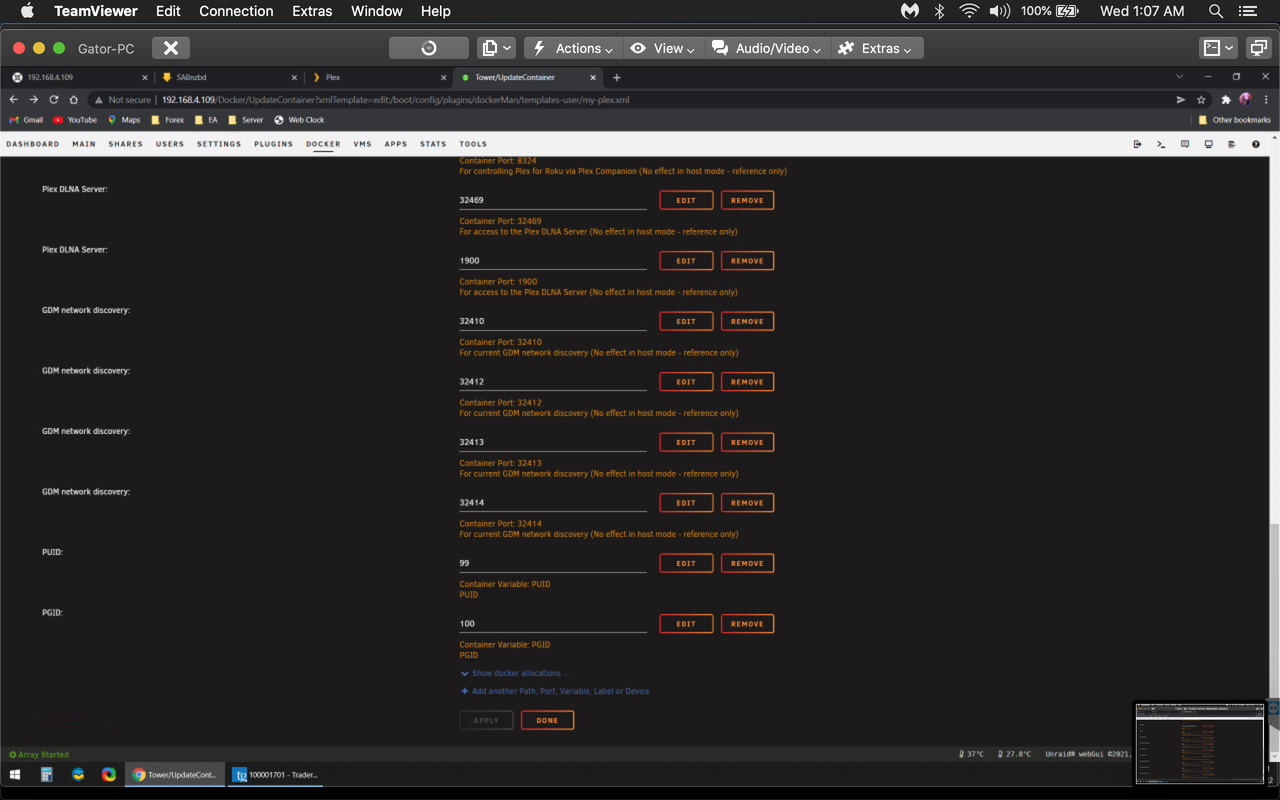Click the PGID value input field
The height and width of the screenshot is (800, 1280).
(x=552, y=622)
